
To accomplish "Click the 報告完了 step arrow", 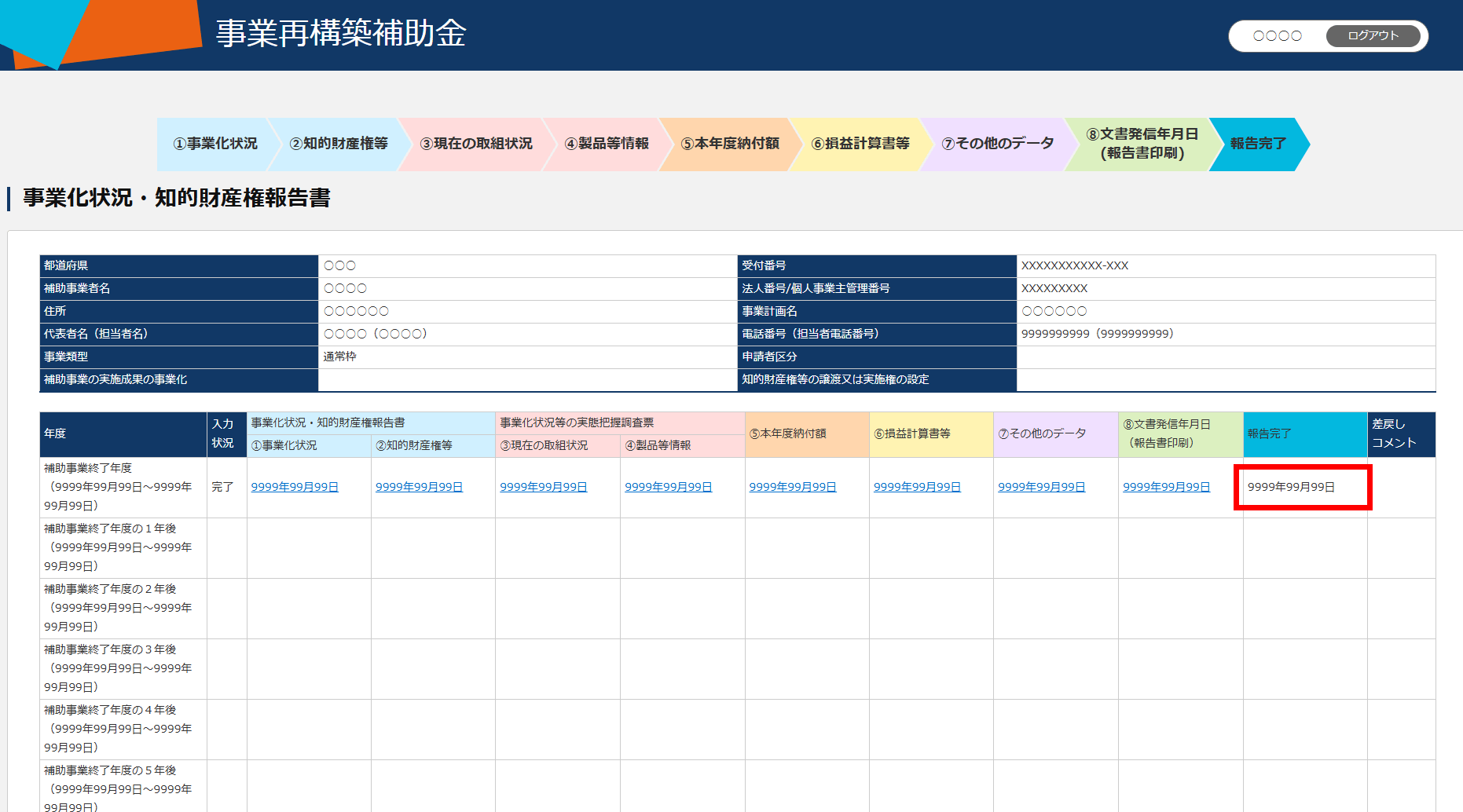I will click(x=1257, y=144).
